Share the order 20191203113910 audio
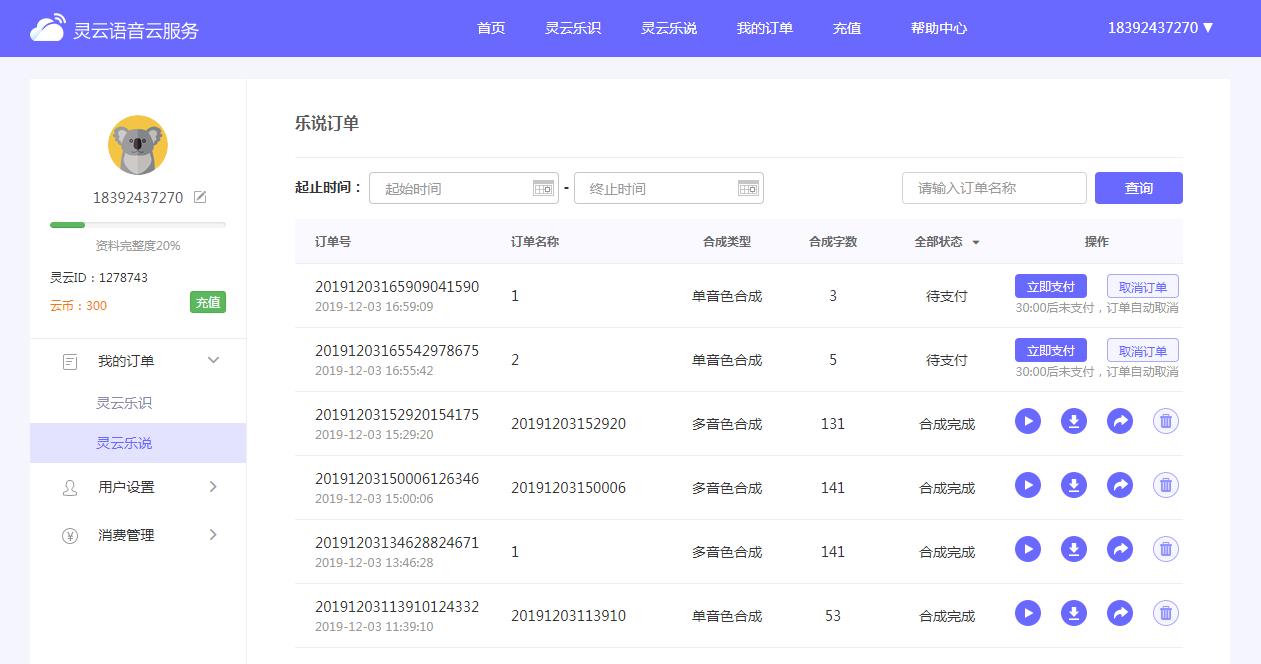This screenshot has width=1261, height=664. point(1120,614)
